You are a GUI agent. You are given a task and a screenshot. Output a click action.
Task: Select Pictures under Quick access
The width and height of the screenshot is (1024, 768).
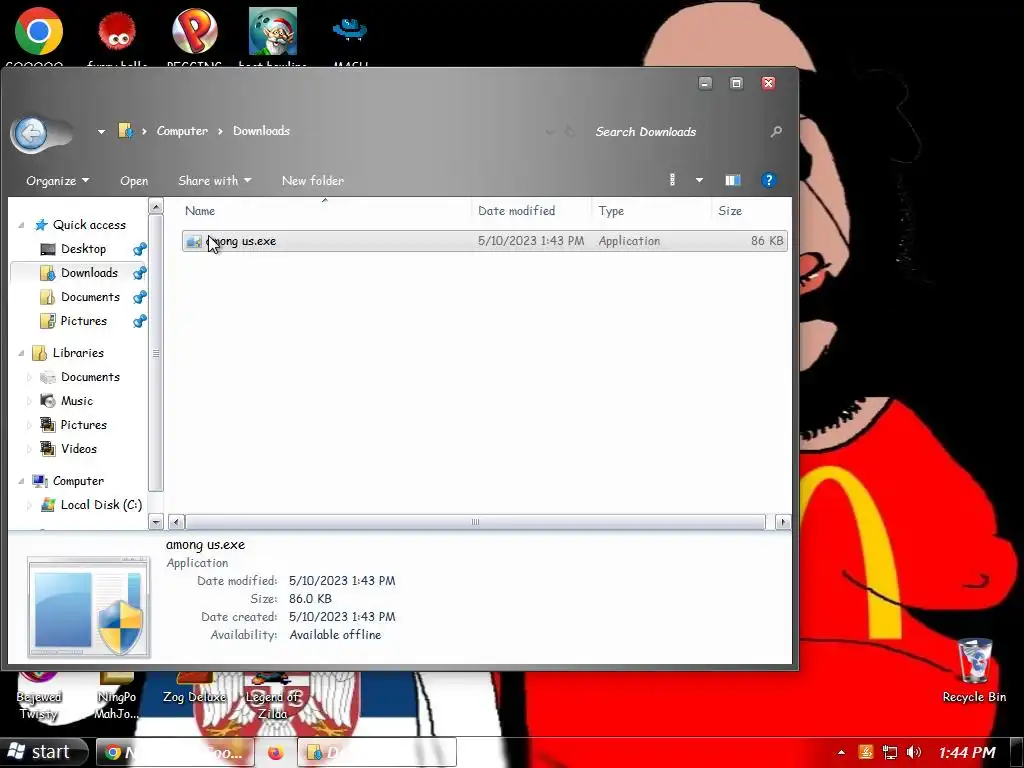tap(84, 321)
